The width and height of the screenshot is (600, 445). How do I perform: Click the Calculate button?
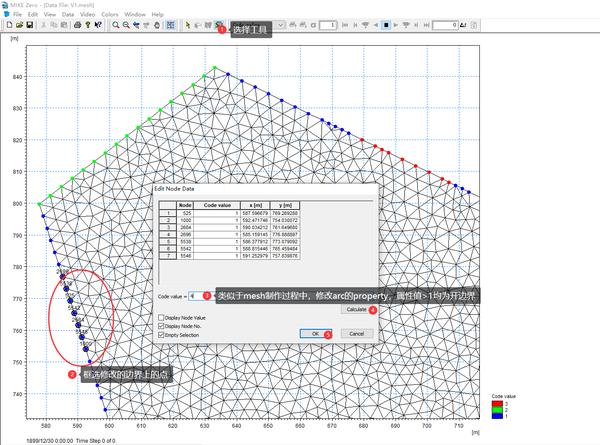click(356, 310)
